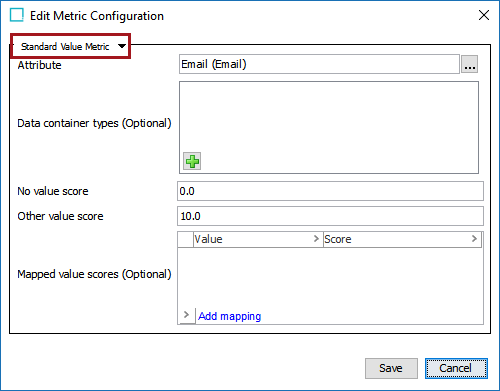Image resolution: width=500 pixels, height=391 pixels.
Task: Open the Standard Value Metric dropdown
Action: click(71, 46)
